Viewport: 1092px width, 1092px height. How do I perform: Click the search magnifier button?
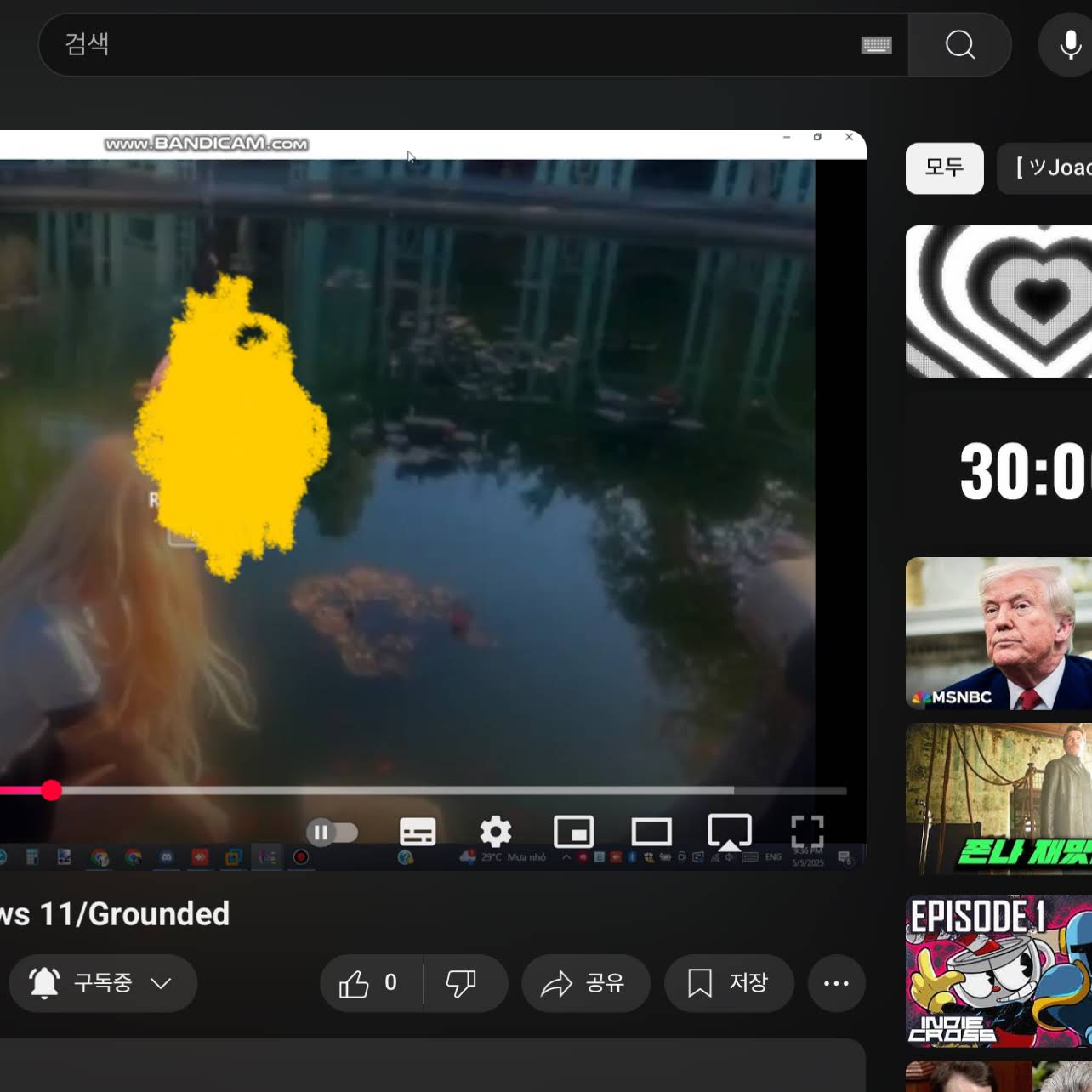pos(960,44)
